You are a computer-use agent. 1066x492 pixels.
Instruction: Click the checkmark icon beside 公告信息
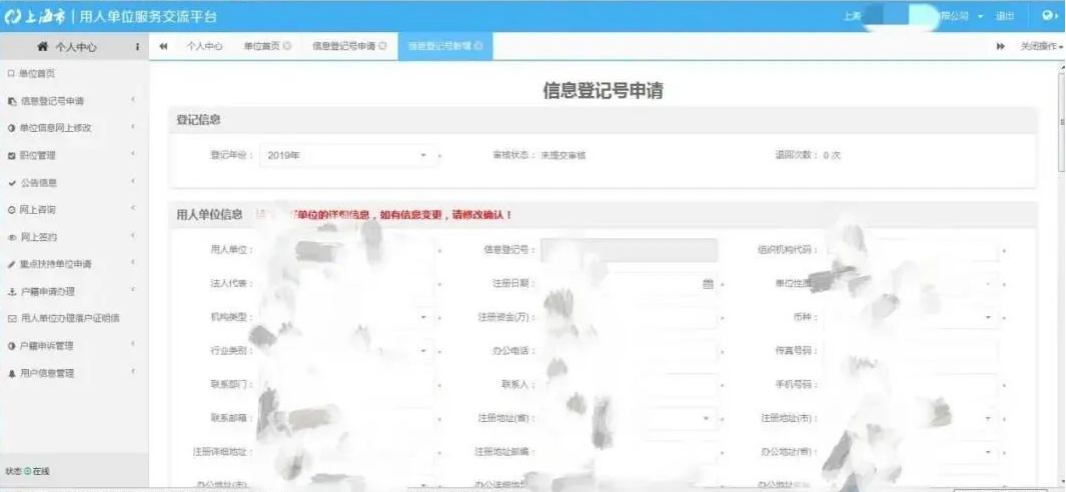click(11, 183)
